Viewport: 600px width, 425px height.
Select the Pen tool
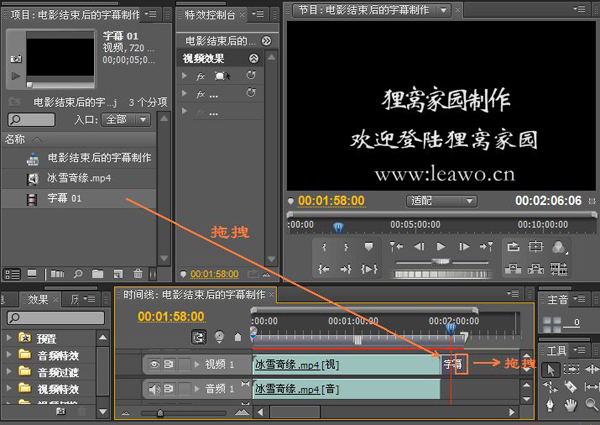coord(551,404)
